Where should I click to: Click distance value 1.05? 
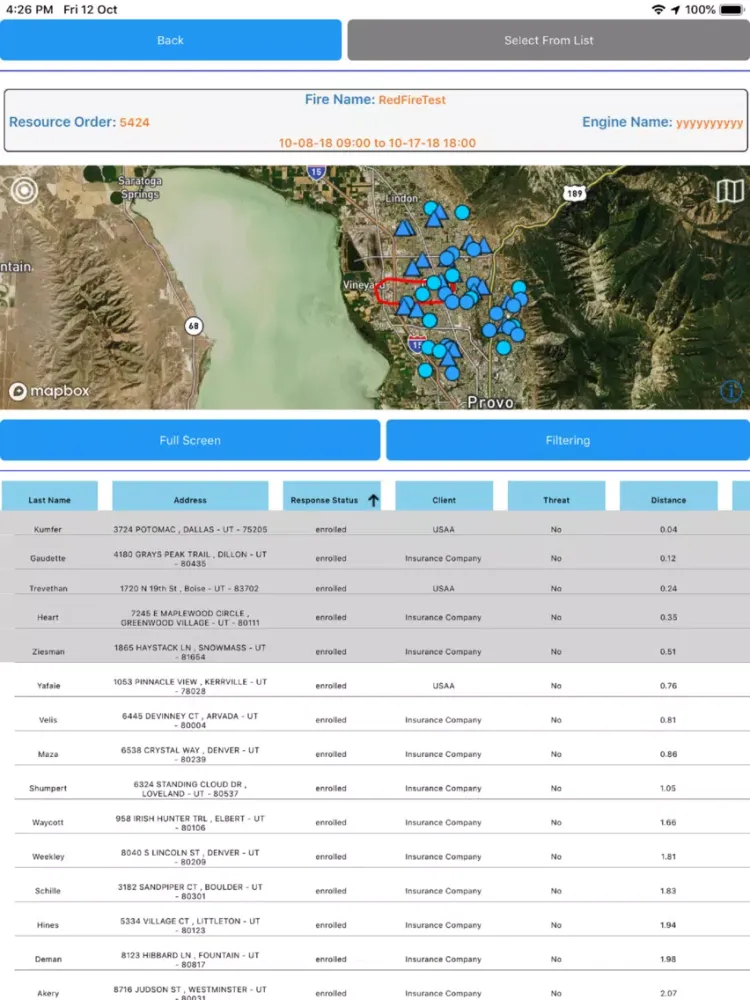click(x=668, y=788)
